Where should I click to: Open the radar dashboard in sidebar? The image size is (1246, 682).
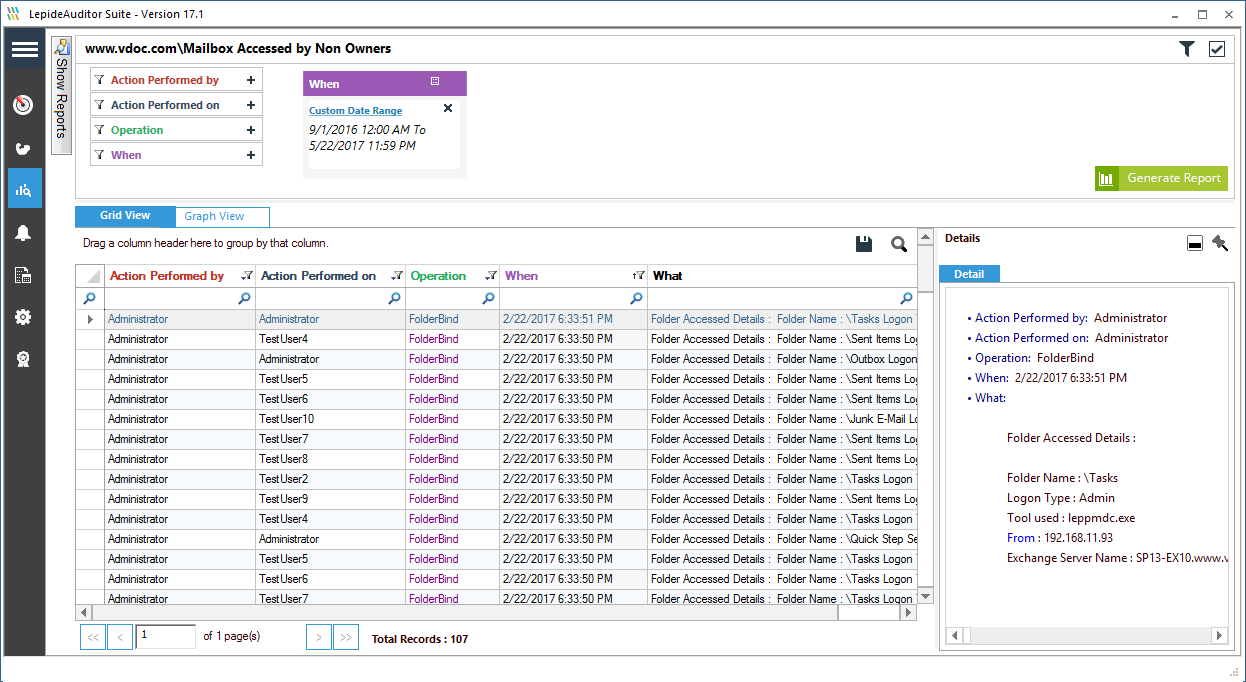pyautogui.click(x=24, y=104)
